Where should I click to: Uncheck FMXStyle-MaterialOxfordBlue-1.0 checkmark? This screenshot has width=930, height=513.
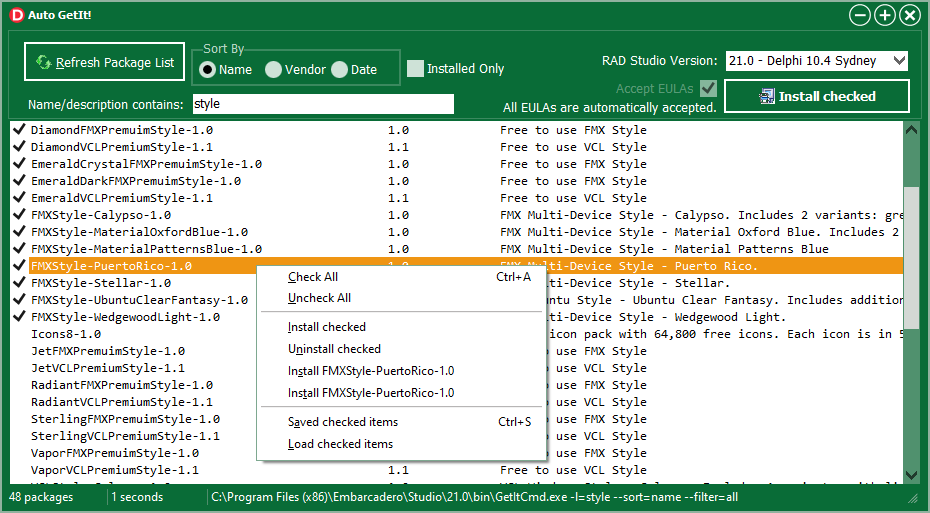pyautogui.click(x=19, y=231)
